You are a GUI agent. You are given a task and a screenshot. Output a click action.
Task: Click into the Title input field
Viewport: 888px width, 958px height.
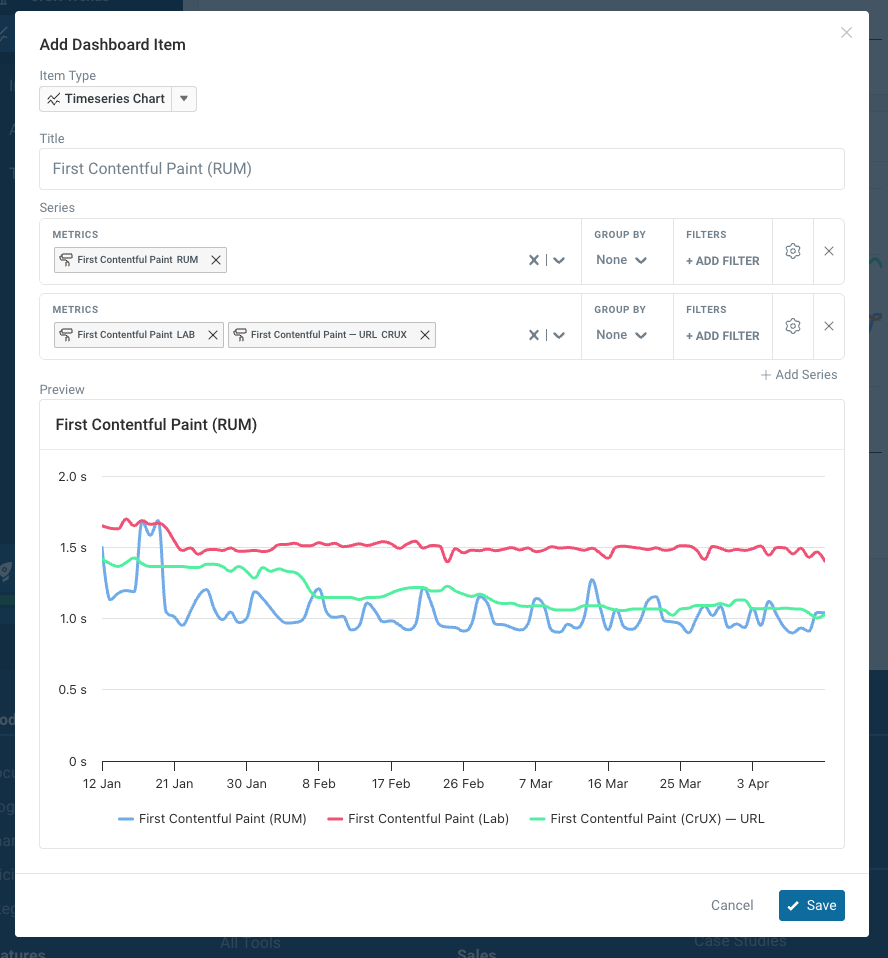pyautogui.click(x=442, y=169)
